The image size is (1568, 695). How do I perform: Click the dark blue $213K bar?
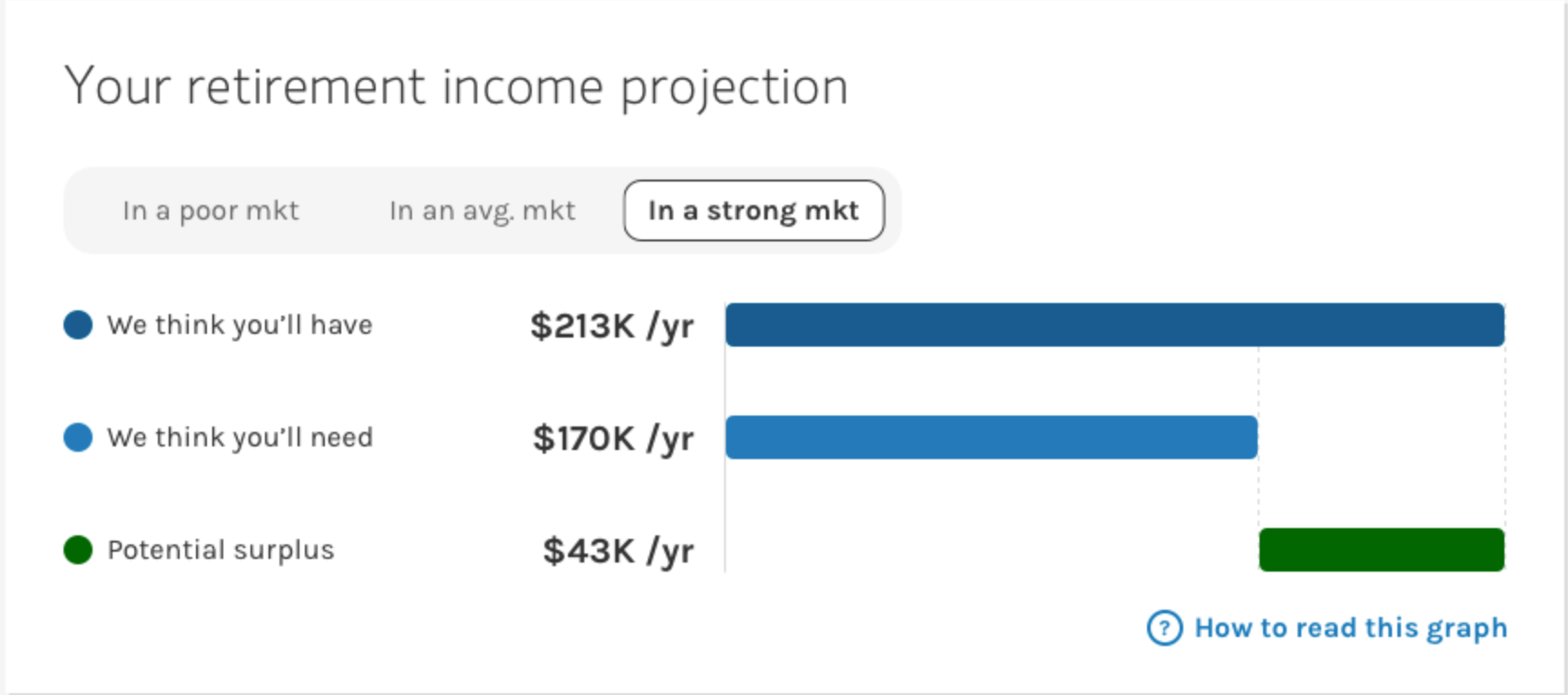point(1114,325)
